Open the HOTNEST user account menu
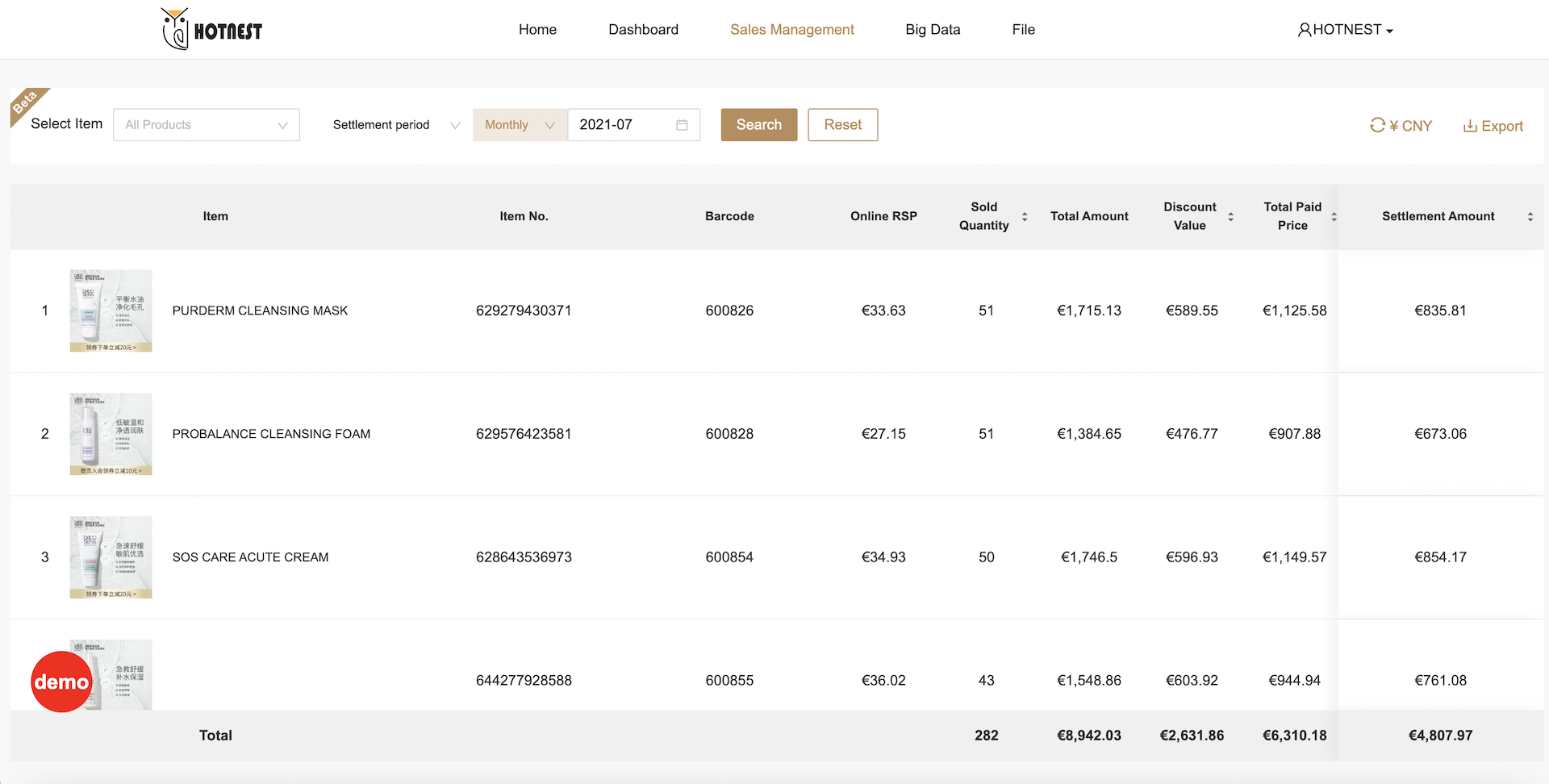The width and height of the screenshot is (1549, 784). click(1345, 30)
